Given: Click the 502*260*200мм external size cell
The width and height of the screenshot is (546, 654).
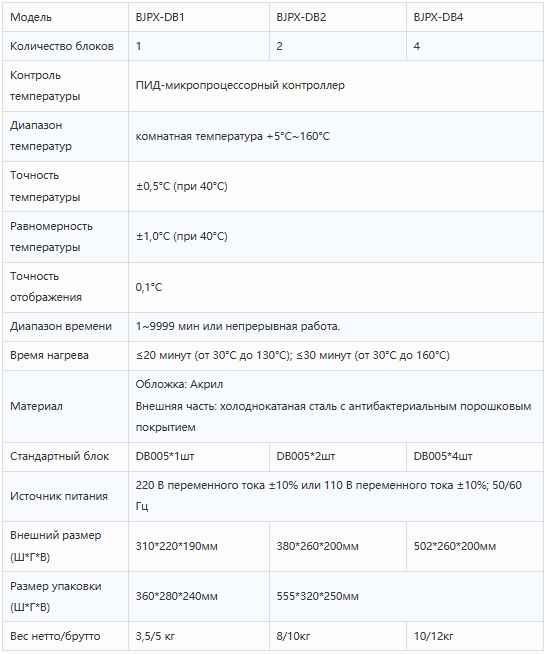Looking at the screenshot, I should (475, 546).
